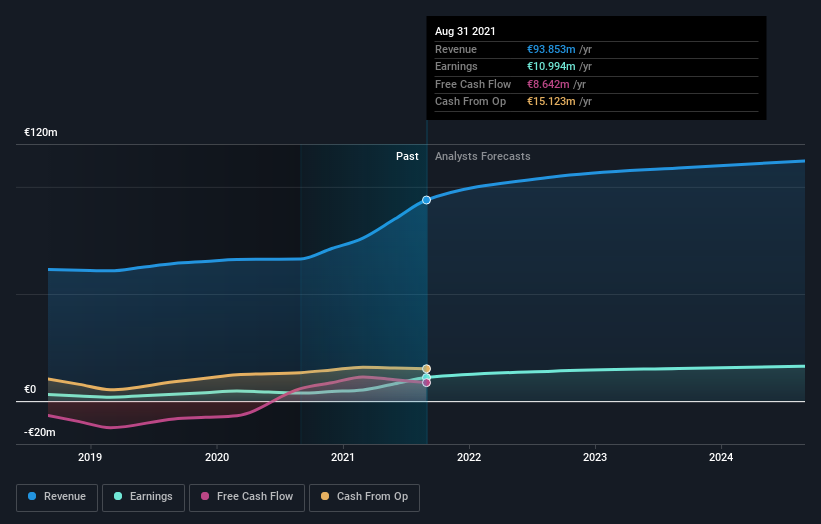Click the 2021 x-axis label
821x524 pixels.
(x=343, y=457)
